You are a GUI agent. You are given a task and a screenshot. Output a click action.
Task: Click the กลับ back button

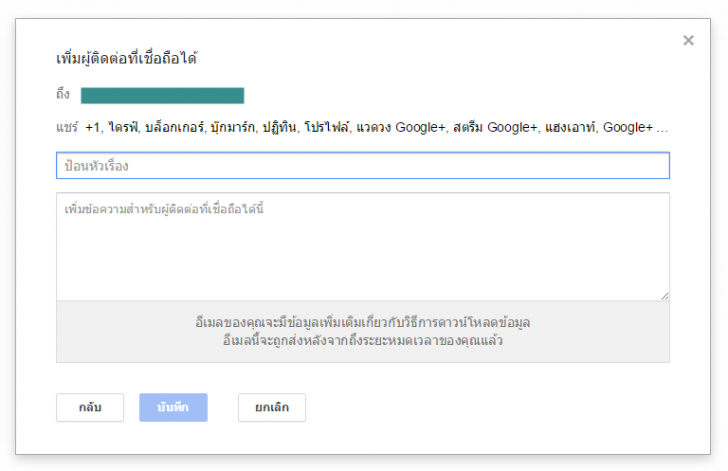click(90, 407)
